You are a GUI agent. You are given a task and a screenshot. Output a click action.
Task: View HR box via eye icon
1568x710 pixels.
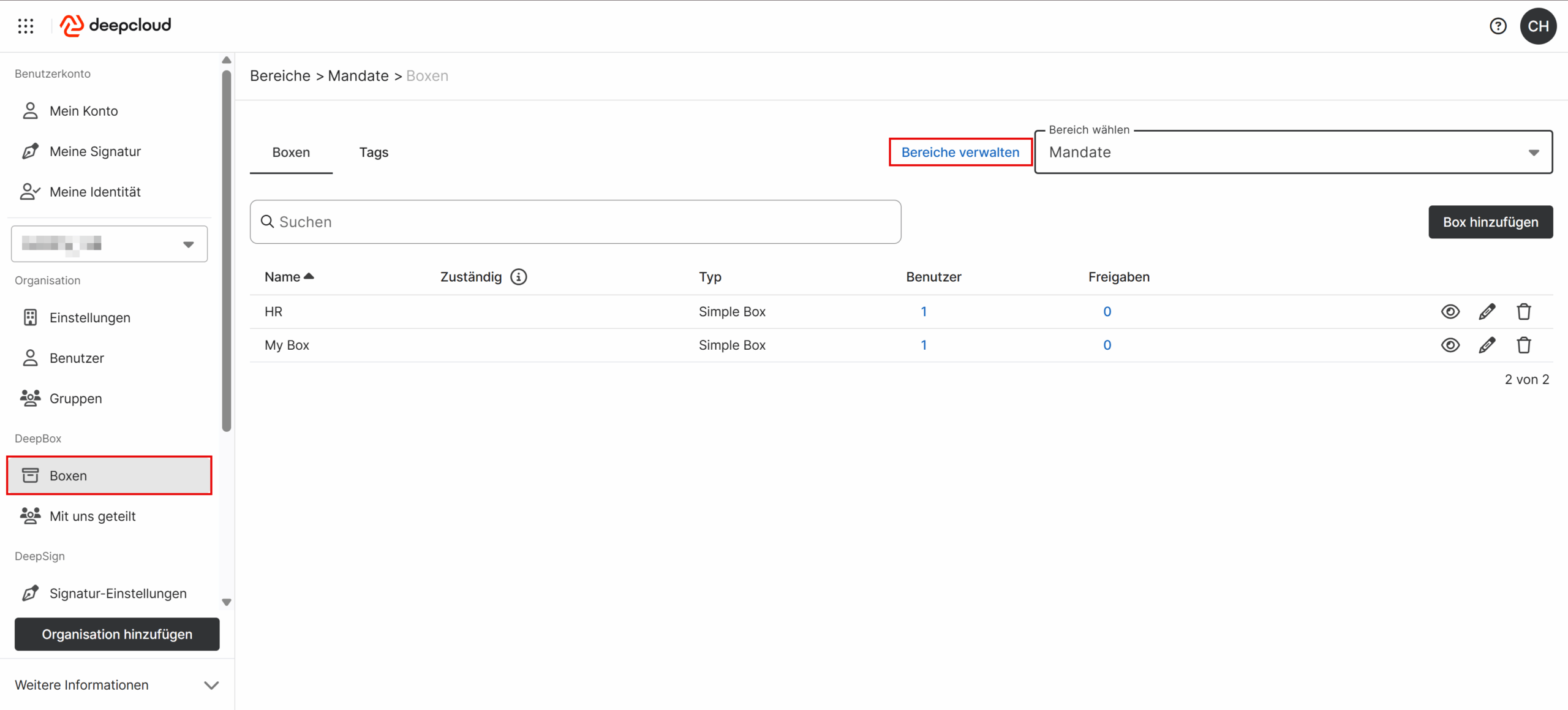(1450, 312)
